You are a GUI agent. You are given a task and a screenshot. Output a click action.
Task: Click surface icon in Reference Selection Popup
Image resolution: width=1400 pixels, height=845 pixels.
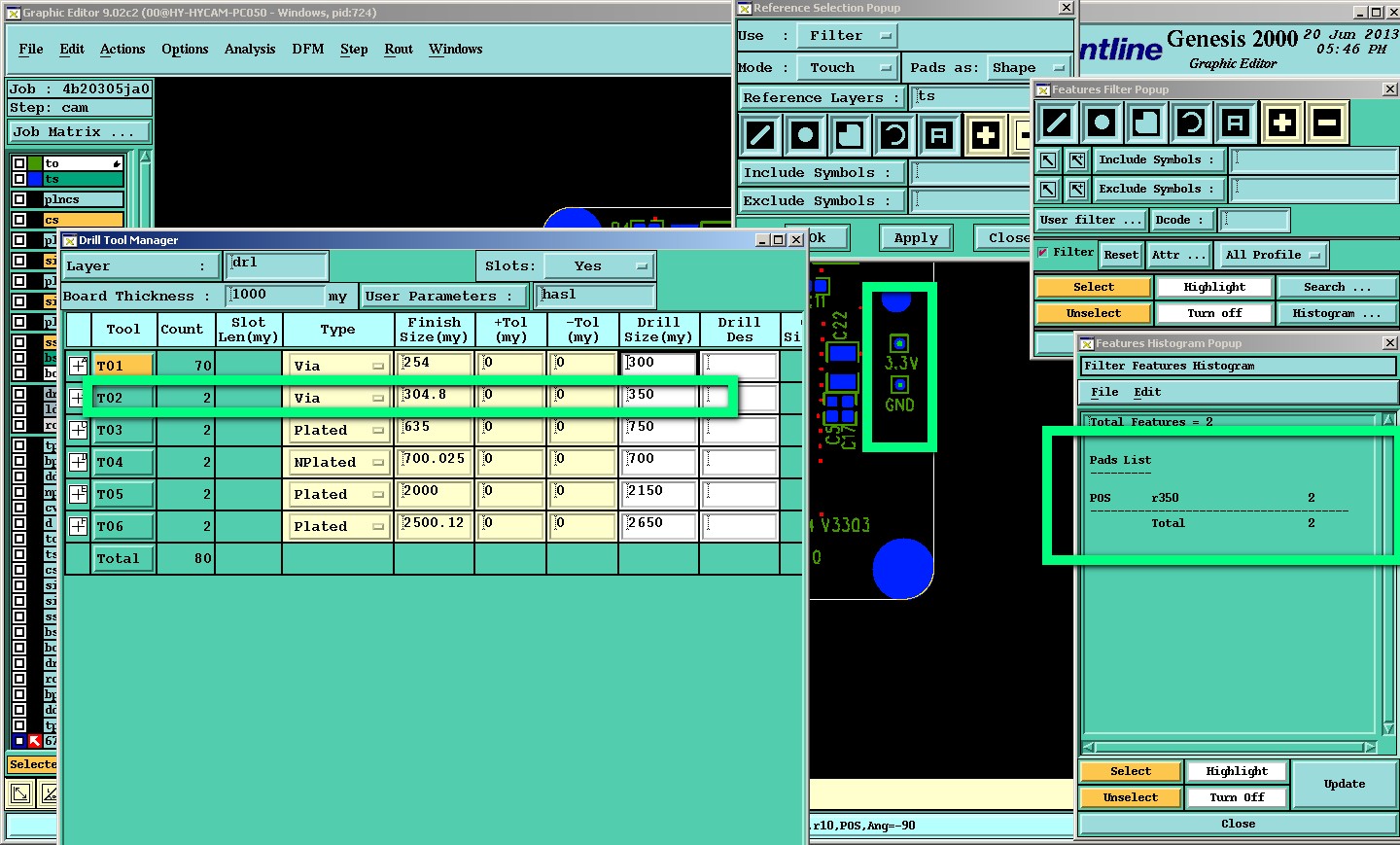851,135
